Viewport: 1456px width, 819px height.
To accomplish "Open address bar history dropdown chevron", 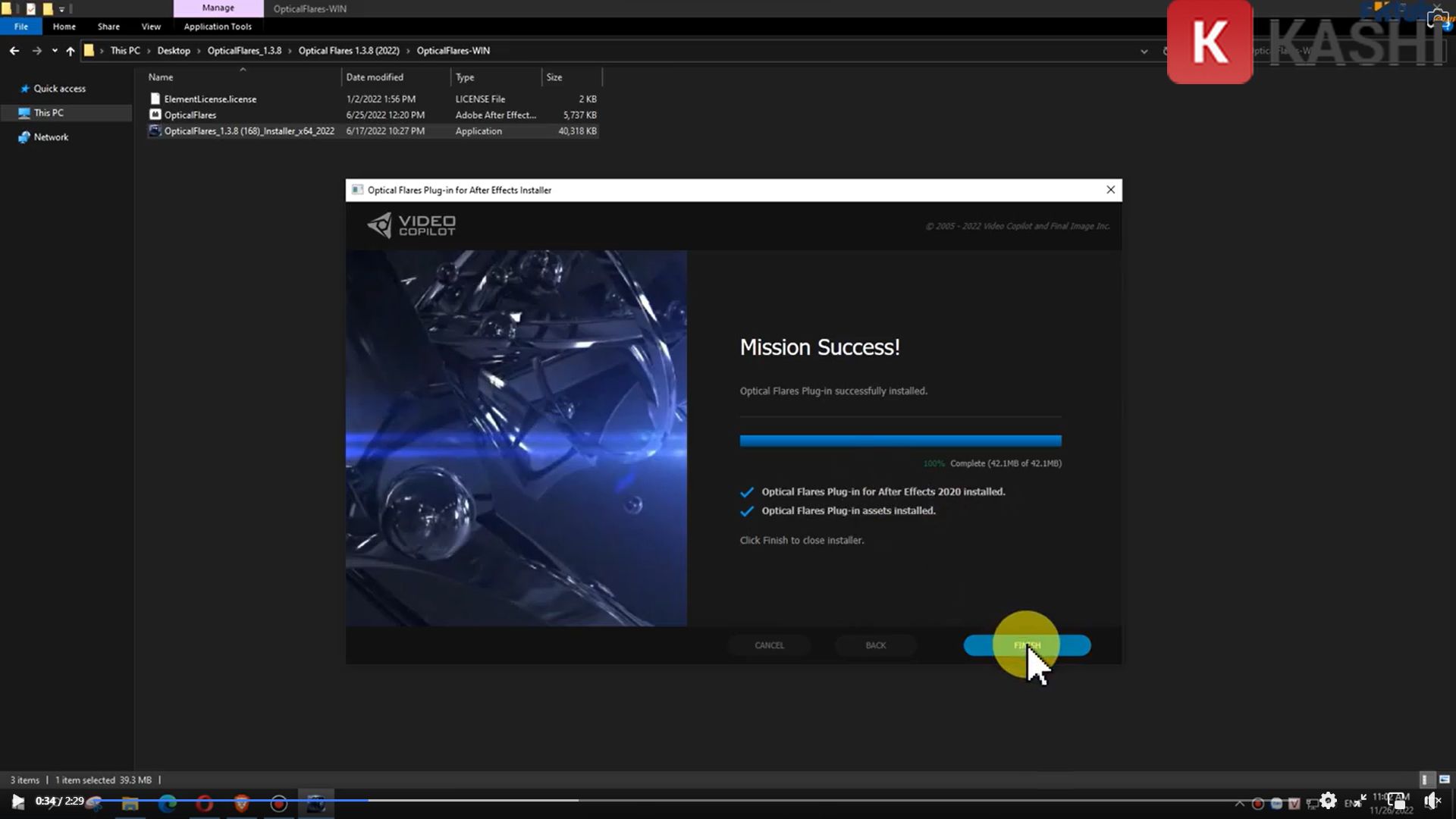I will 1144,52.
